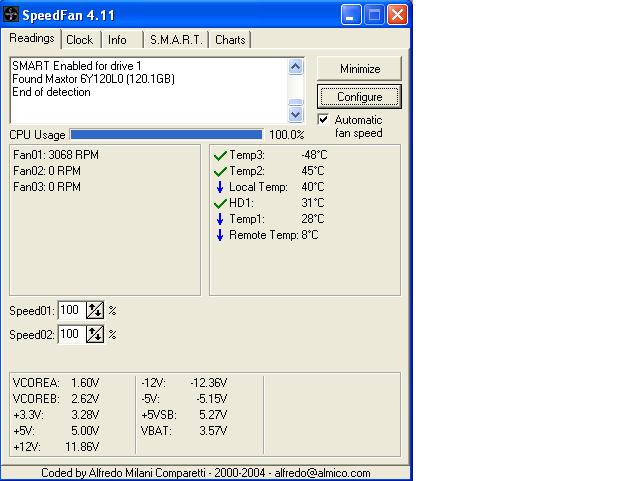Click the Temp2 45°C value
640x481 pixels.
(x=313, y=171)
